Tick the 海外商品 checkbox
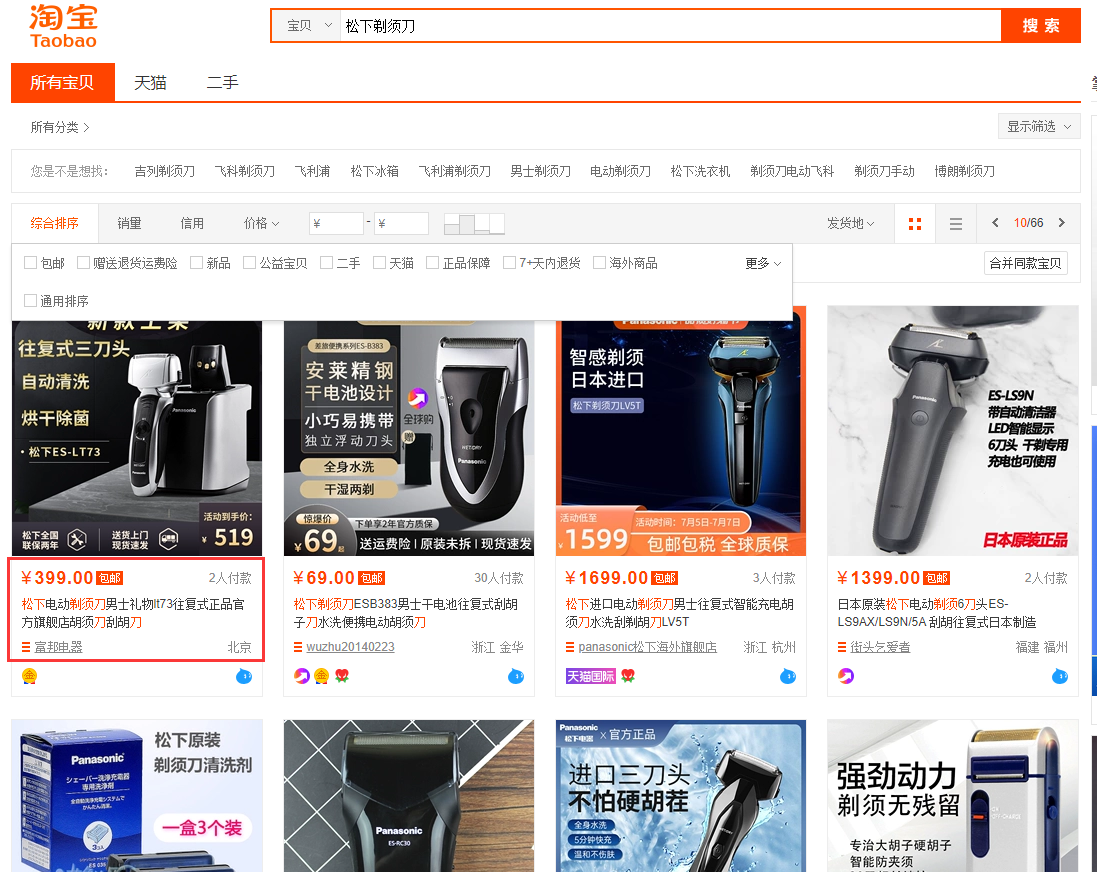Image resolution: width=1097 pixels, height=872 pixels. [599, 262]
